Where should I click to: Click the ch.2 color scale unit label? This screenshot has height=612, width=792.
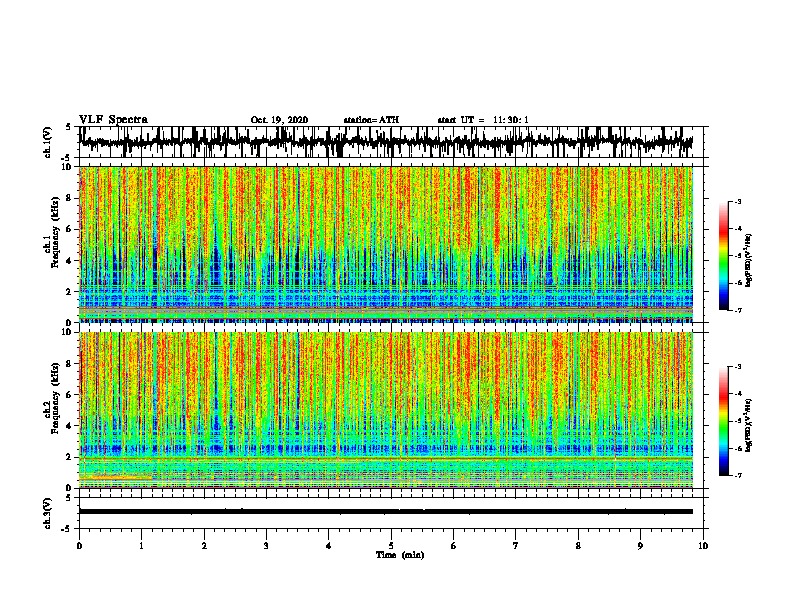[x=749, y=425]
